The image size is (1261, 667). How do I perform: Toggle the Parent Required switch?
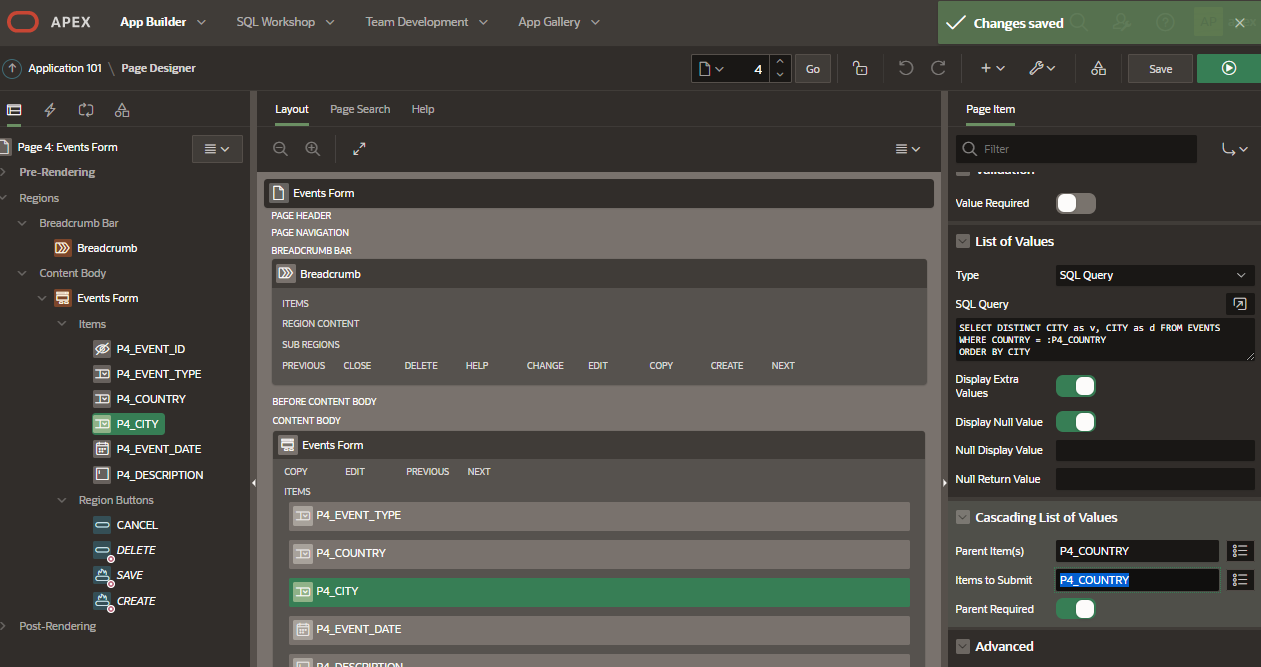click(1076, 609)
